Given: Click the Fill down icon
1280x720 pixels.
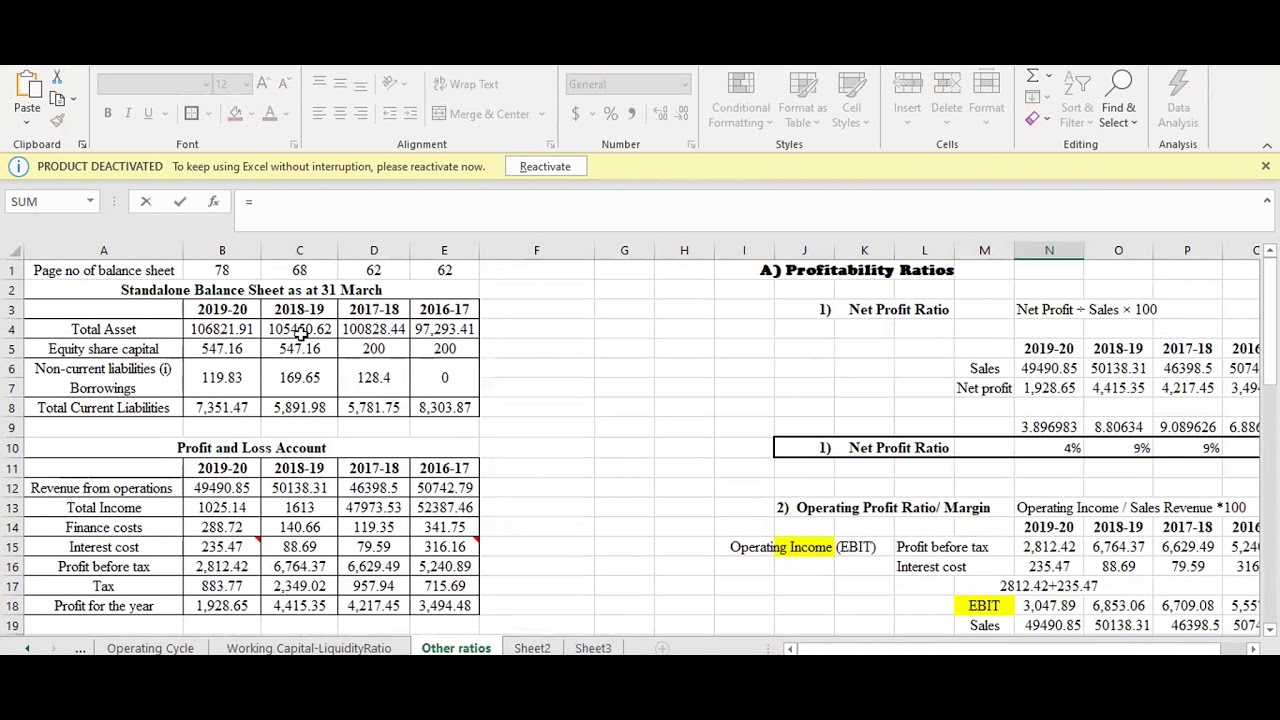Looking at the screenshot, I should coord(1032,98).
